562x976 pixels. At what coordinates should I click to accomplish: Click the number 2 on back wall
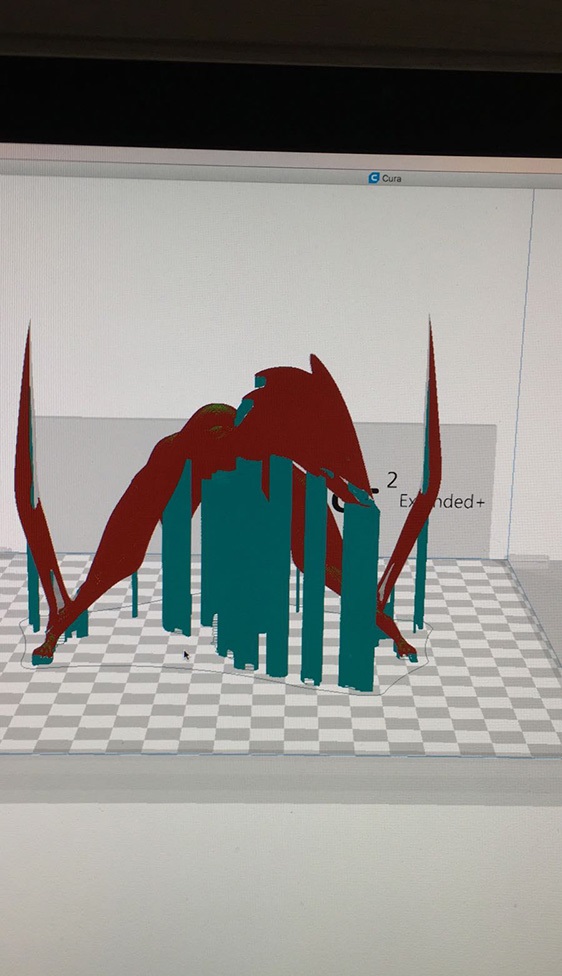pyautogui.click(x=392, y=480)
